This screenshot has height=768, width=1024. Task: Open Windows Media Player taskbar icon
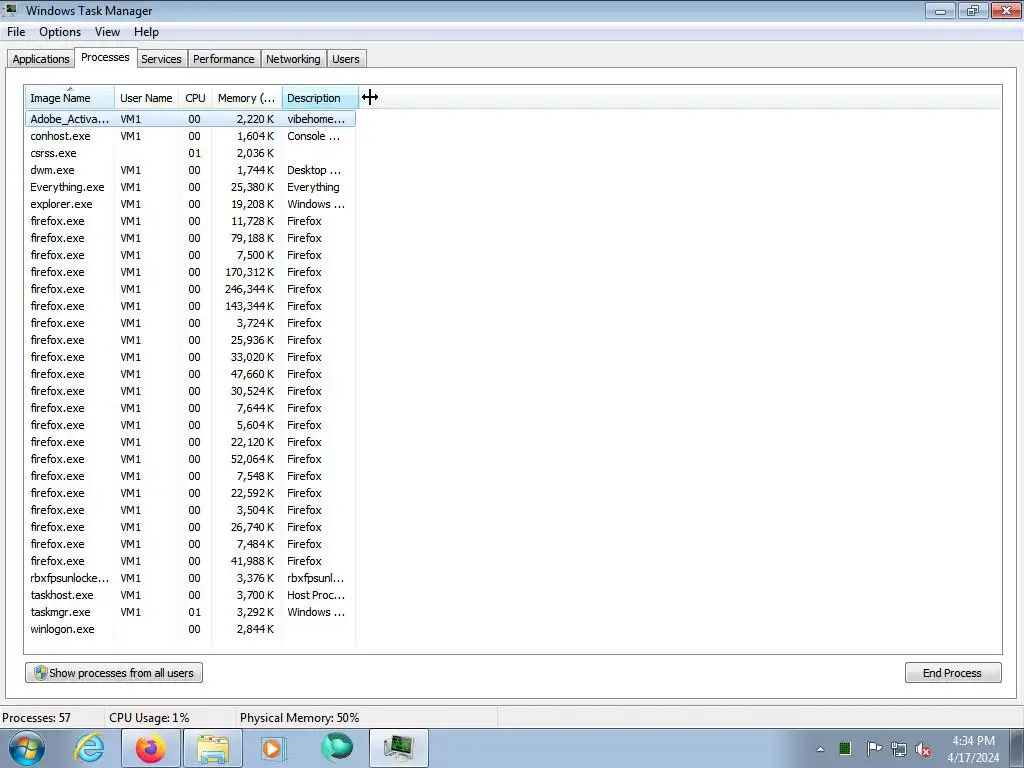click(274, 748)
